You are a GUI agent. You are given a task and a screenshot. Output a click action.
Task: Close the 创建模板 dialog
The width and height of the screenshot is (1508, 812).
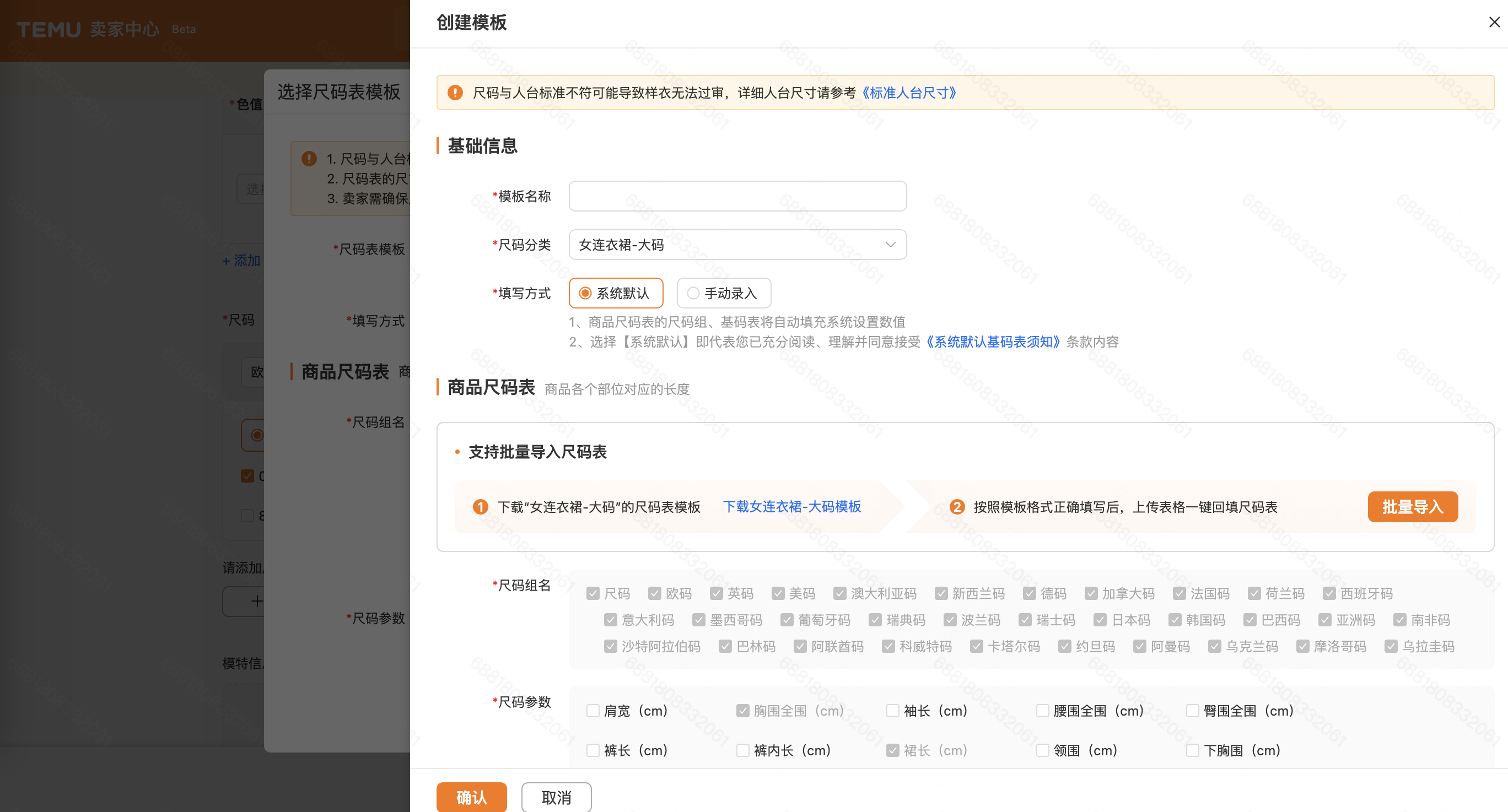pos(1494,22)
